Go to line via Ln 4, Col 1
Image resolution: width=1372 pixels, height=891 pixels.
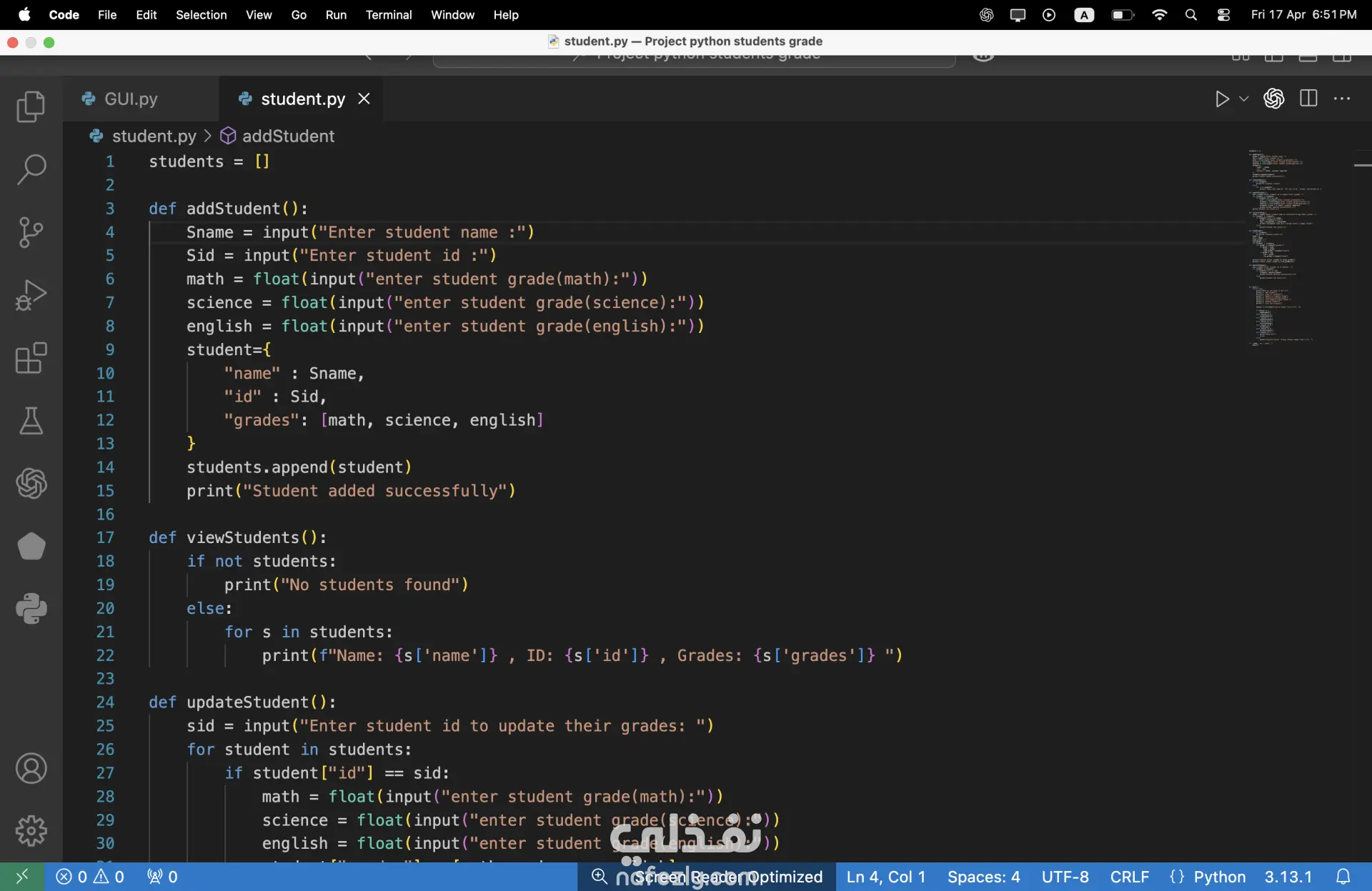pyautogui.click(x=885, y=877)
